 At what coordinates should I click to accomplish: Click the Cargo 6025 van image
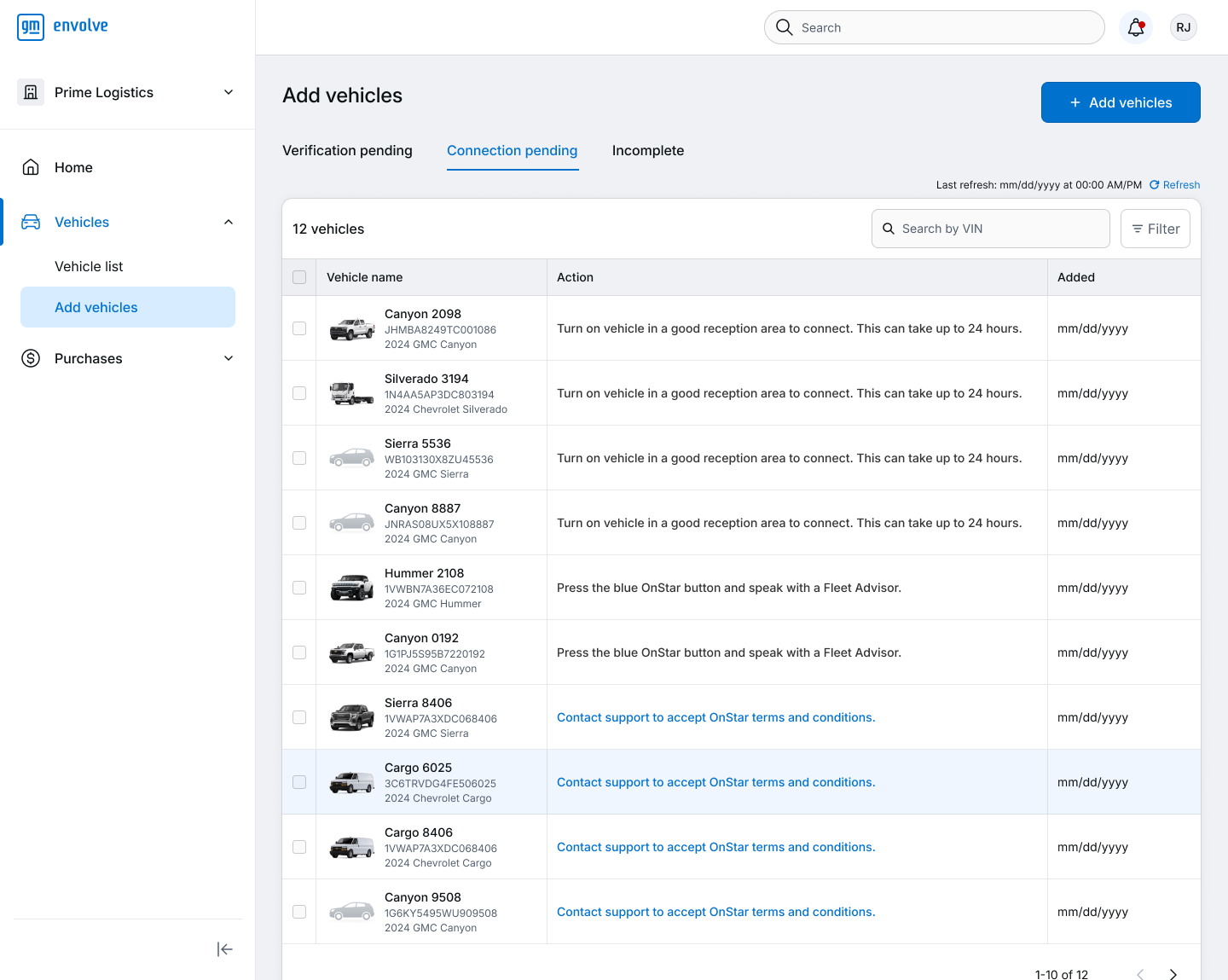tap(352, 782)
